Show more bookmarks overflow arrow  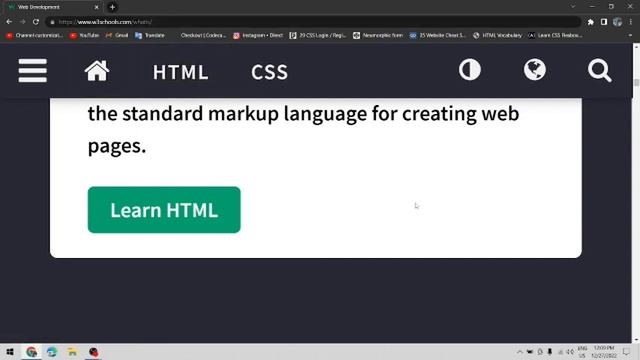coord(630,36)
